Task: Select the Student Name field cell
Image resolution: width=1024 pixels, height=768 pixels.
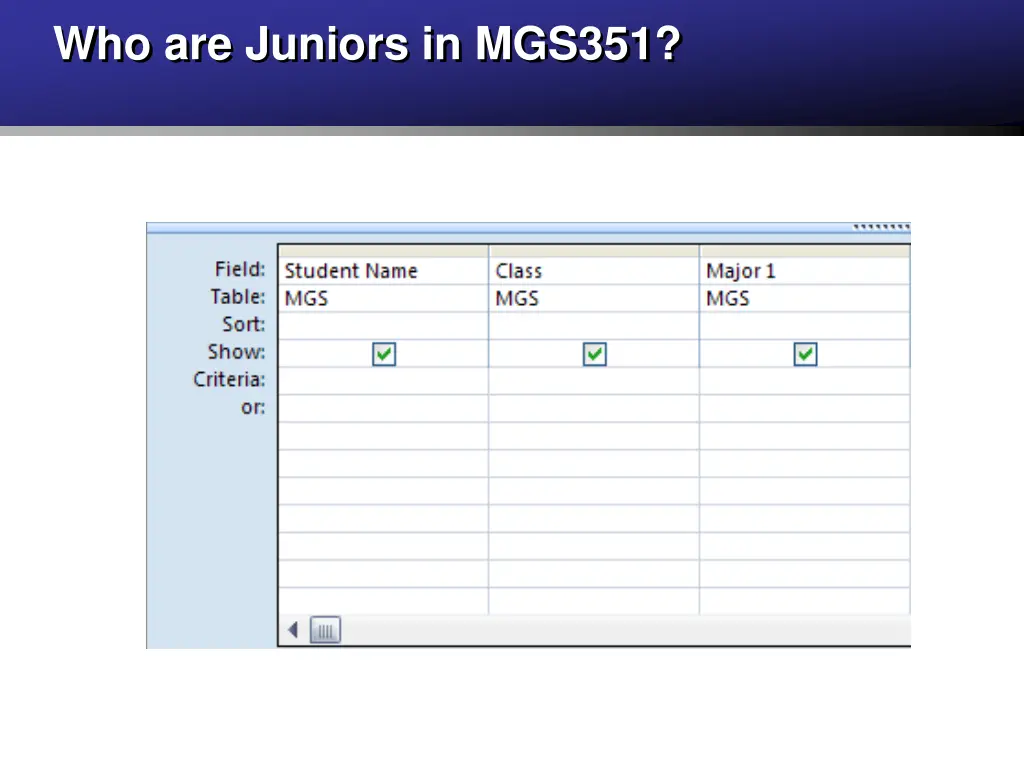Action: tap(383, 270)
